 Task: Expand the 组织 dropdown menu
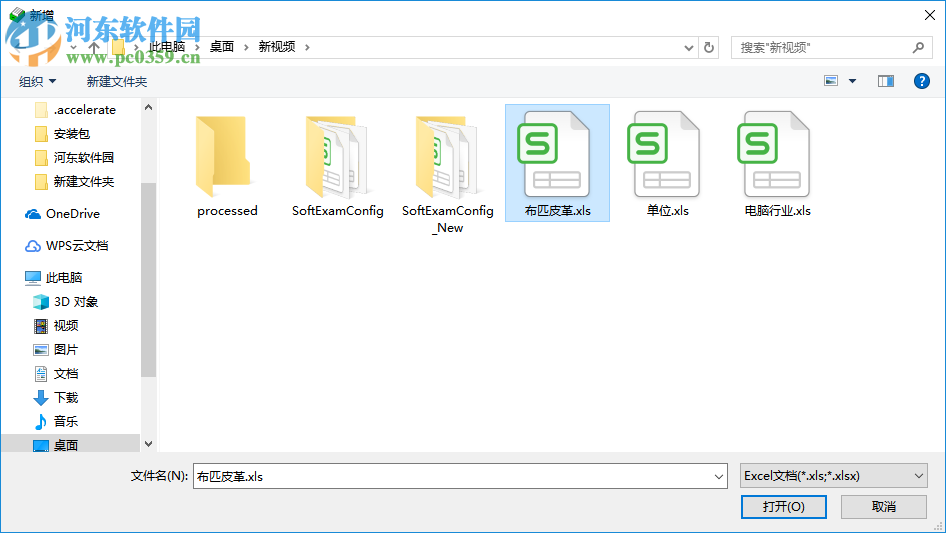point(37,81)
